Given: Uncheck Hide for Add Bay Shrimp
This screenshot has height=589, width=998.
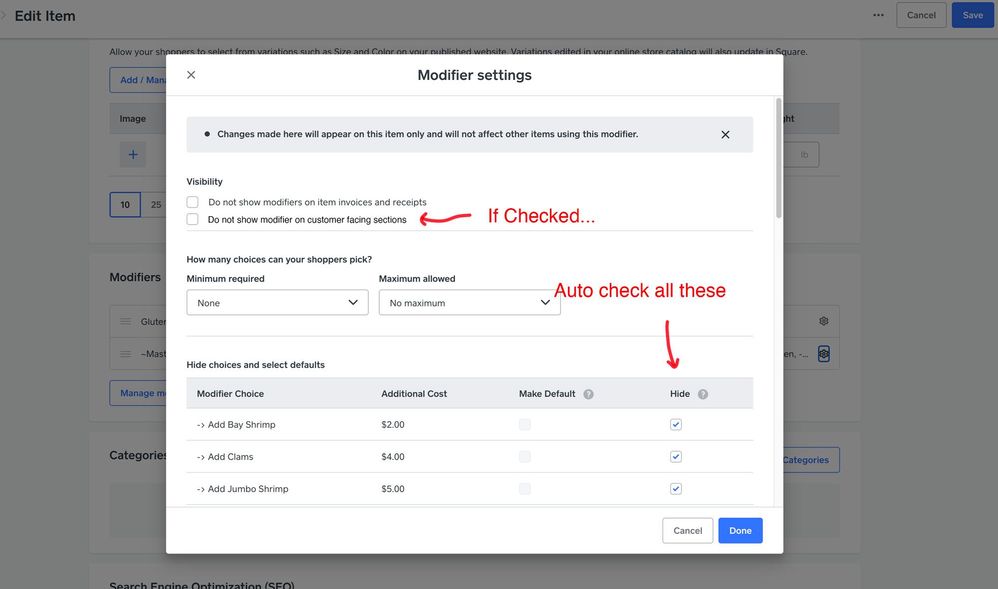Looking at the screenshot, I should pyautogui.click(x=676, y=425).
